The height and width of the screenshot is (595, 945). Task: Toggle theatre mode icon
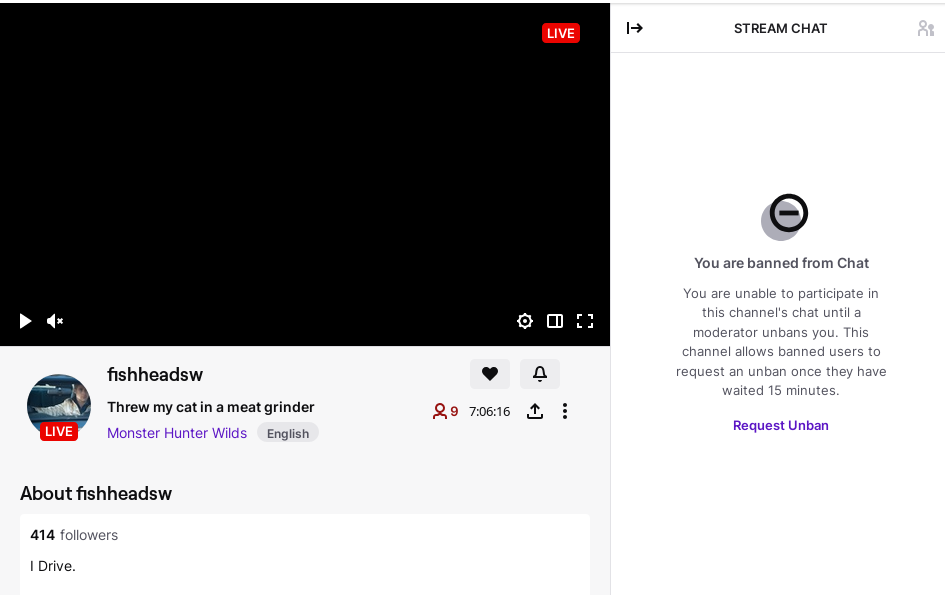[x=555, y=321]
